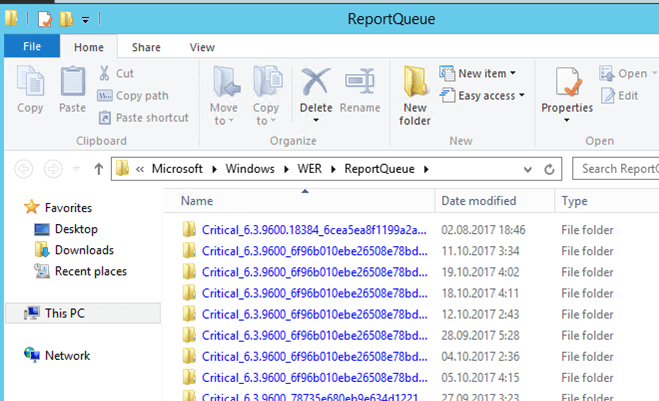This screenshot has width=659, height=401.
Task: Open the File menu
Action: pos(32,46)
